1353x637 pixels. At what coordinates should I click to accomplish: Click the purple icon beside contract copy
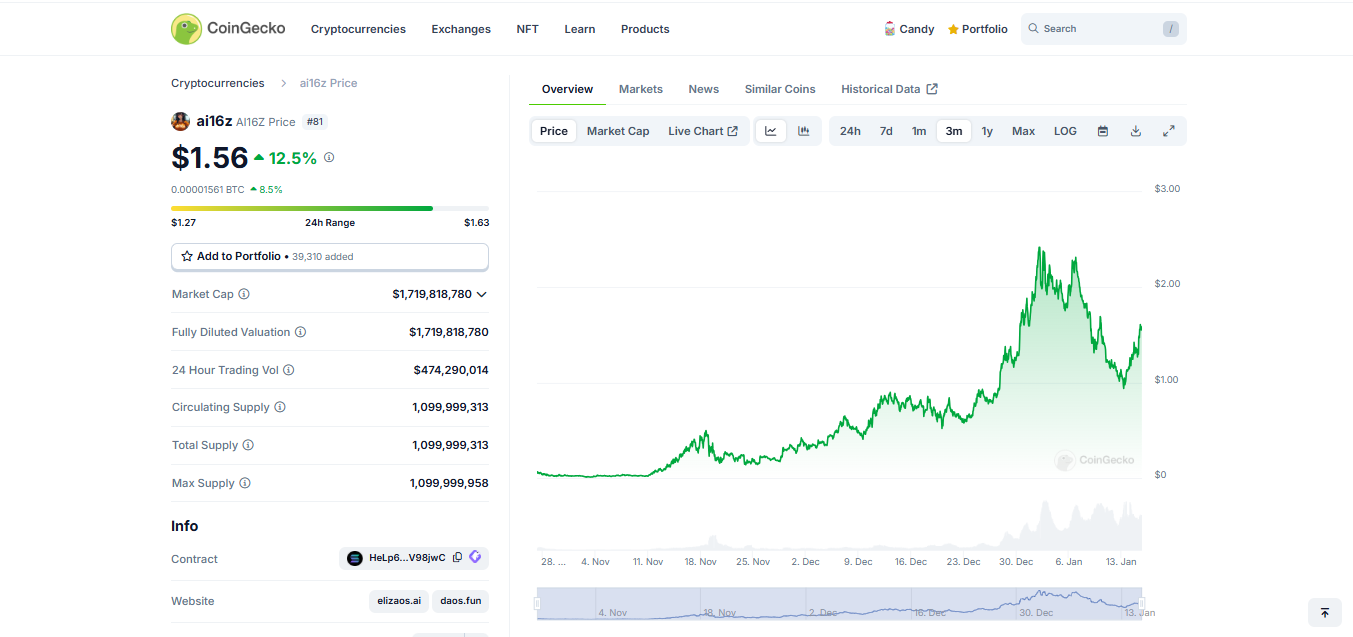click(475, 557)
